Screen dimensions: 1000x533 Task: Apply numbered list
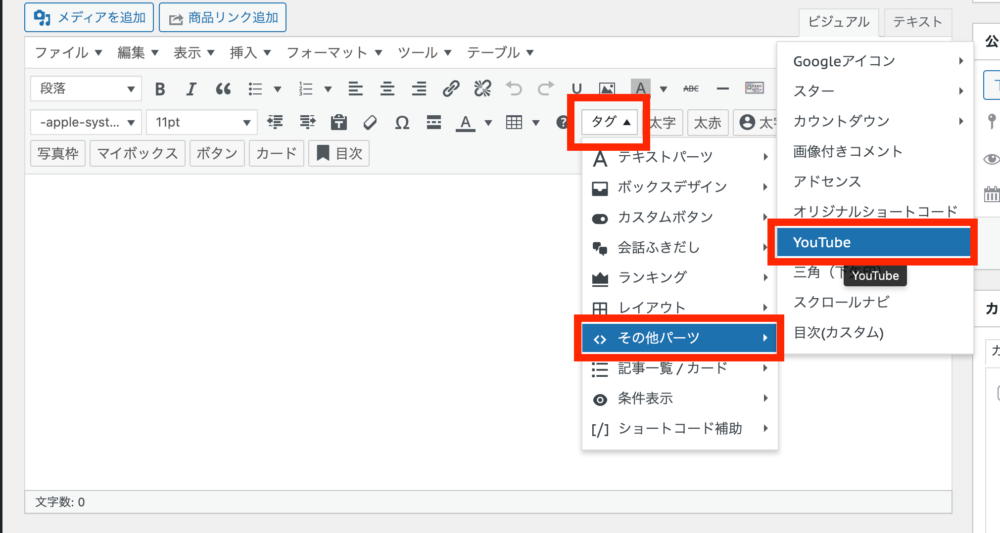click(306, 89)
